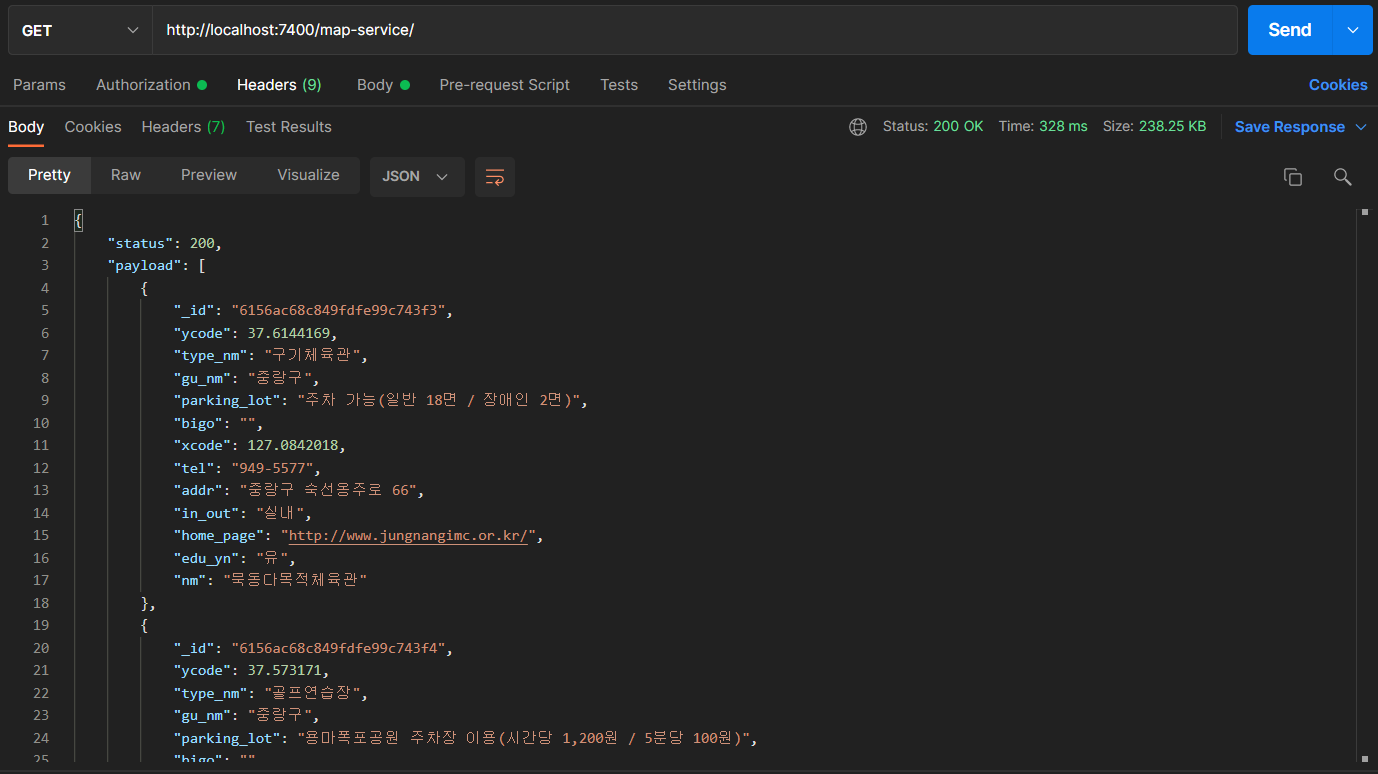The width and height of the screenshot is (1378, 774).
Task: Copy response body with the copy icon
Action: 1293,177
